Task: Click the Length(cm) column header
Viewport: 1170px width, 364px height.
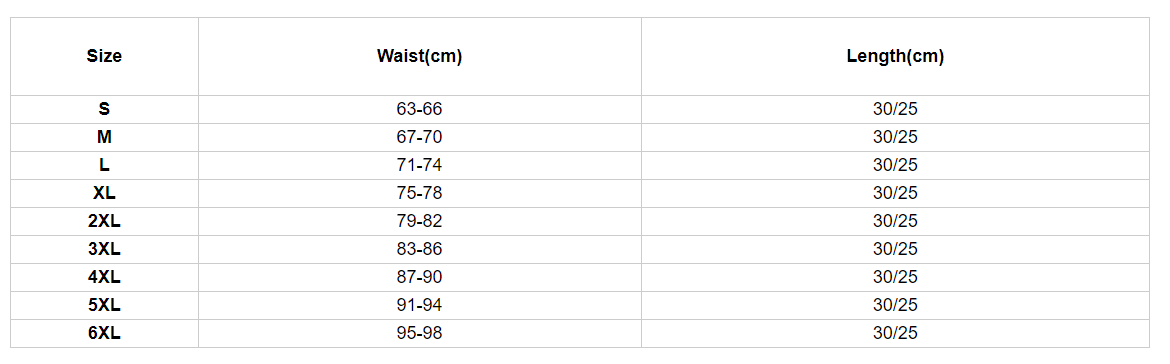Action: 895,56
